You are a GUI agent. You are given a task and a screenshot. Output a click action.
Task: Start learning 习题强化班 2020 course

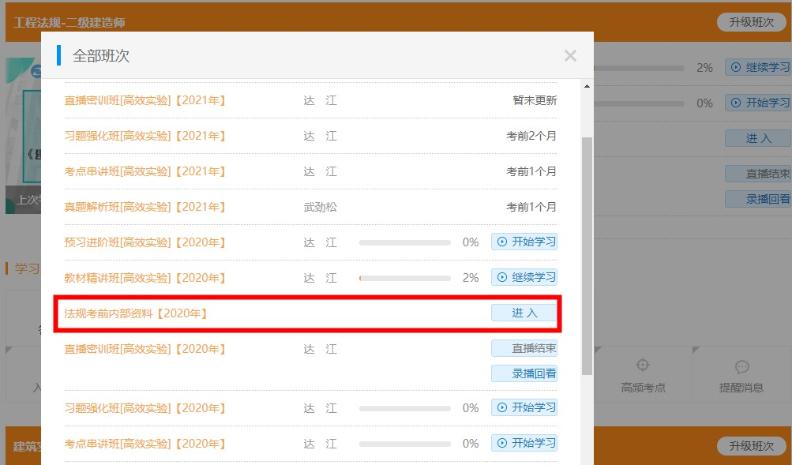tap(524, 408)
